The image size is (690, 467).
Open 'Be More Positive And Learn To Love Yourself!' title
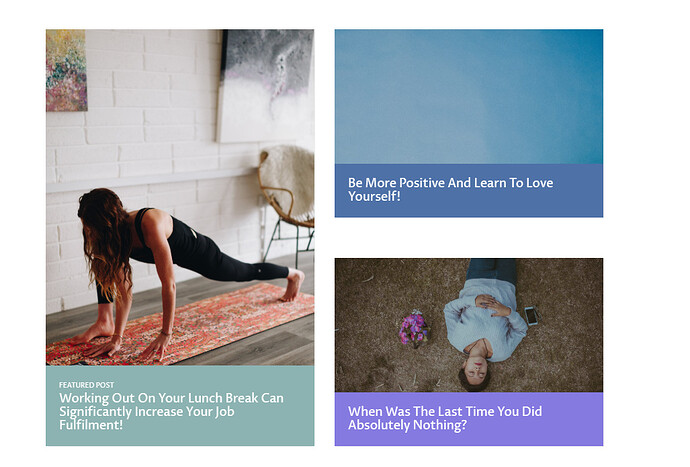click(x=451, y=189)
